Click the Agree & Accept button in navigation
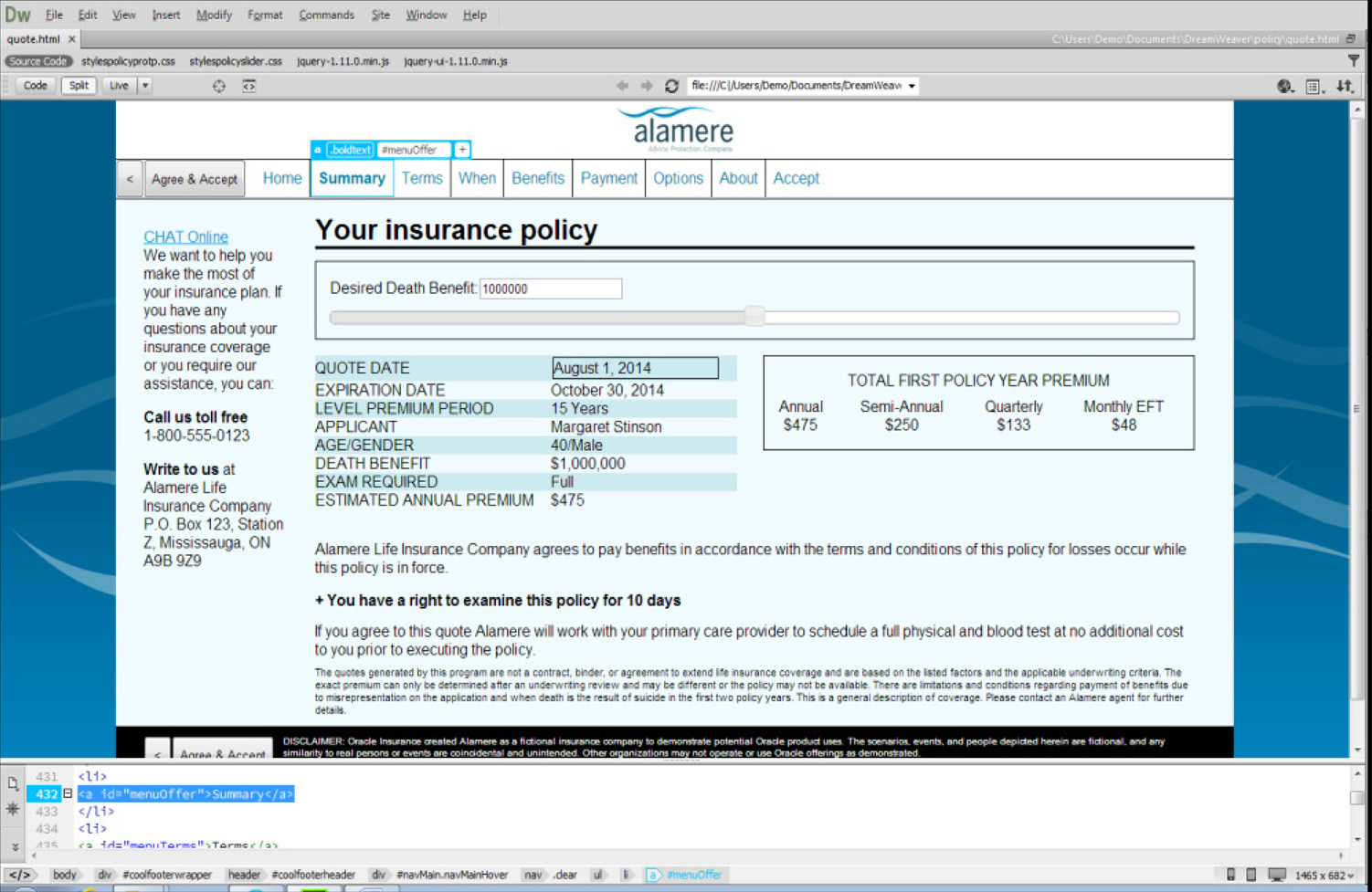The image size is (1372, 892). 195,179
